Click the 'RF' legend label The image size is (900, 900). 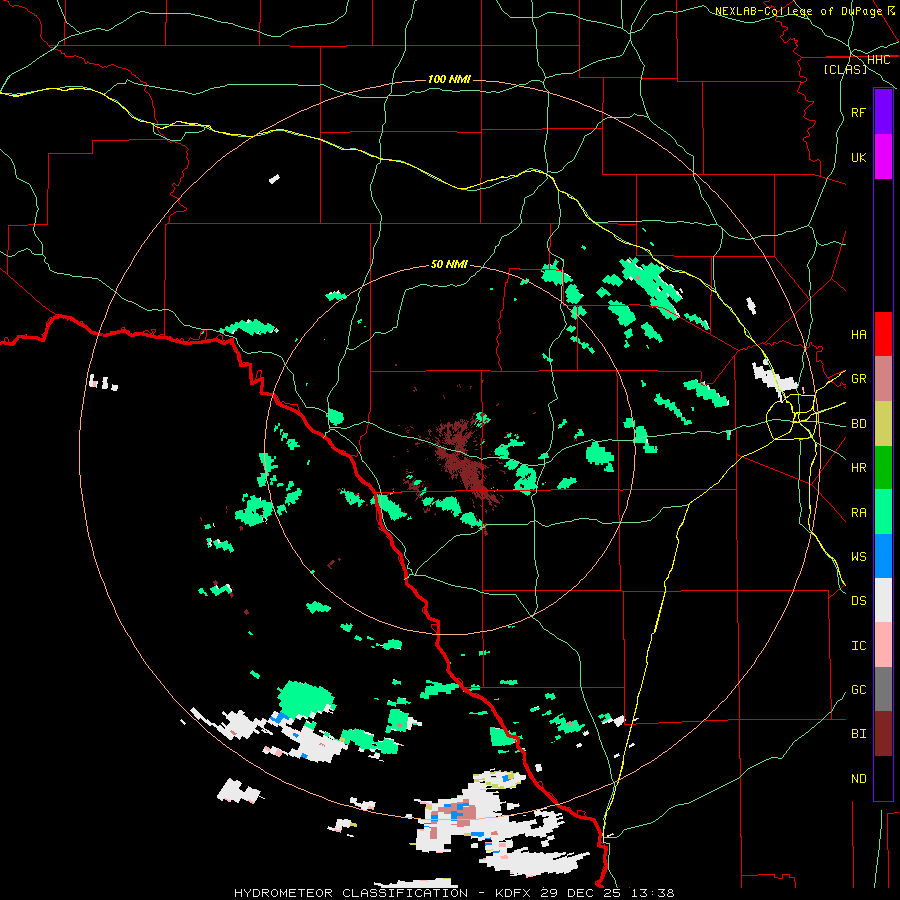pyautogui.click(x=858, y=112)
